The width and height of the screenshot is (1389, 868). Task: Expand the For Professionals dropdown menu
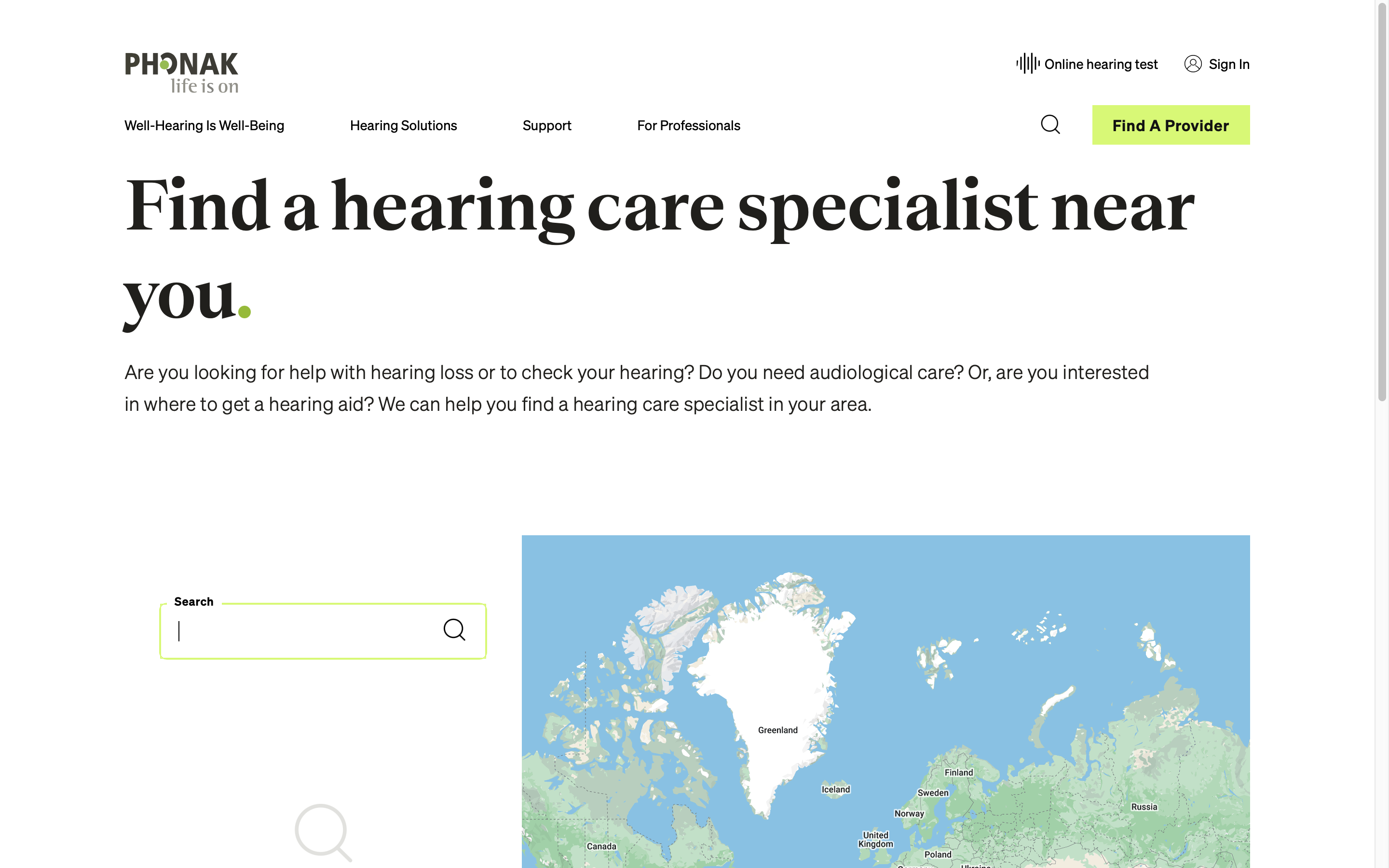click(688, 125)
